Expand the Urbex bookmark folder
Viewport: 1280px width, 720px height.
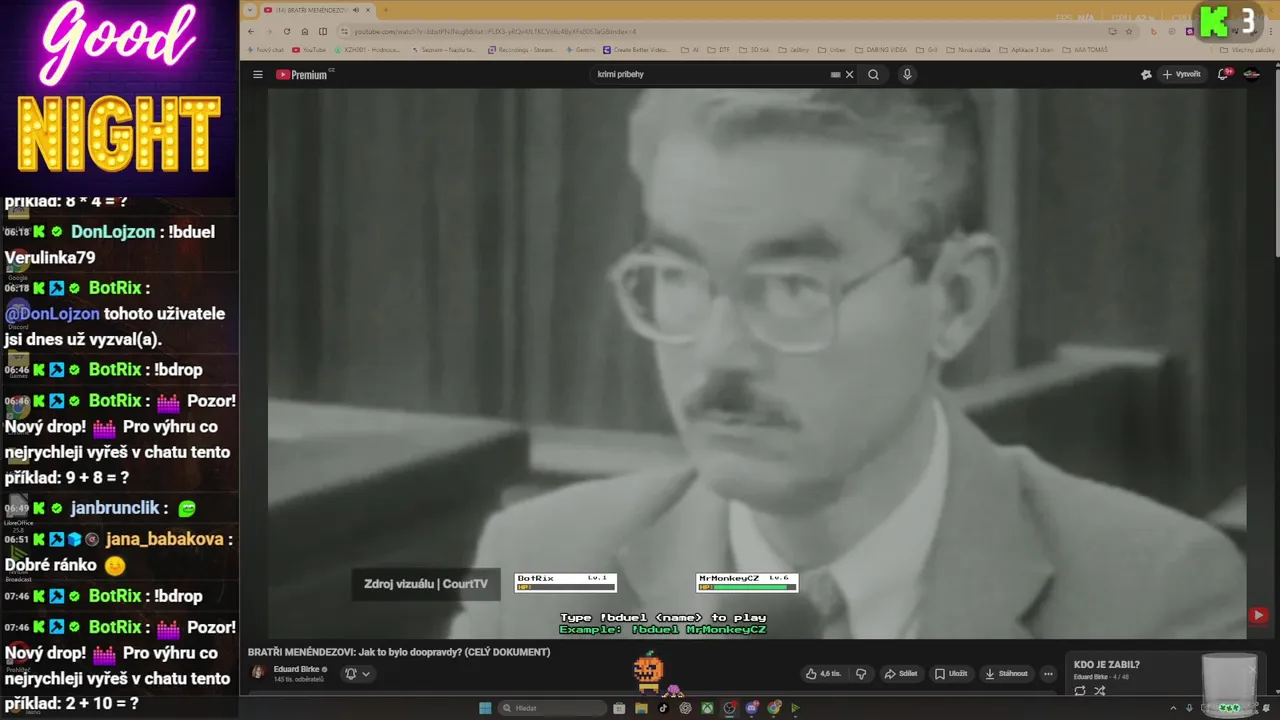click(833, 49)
